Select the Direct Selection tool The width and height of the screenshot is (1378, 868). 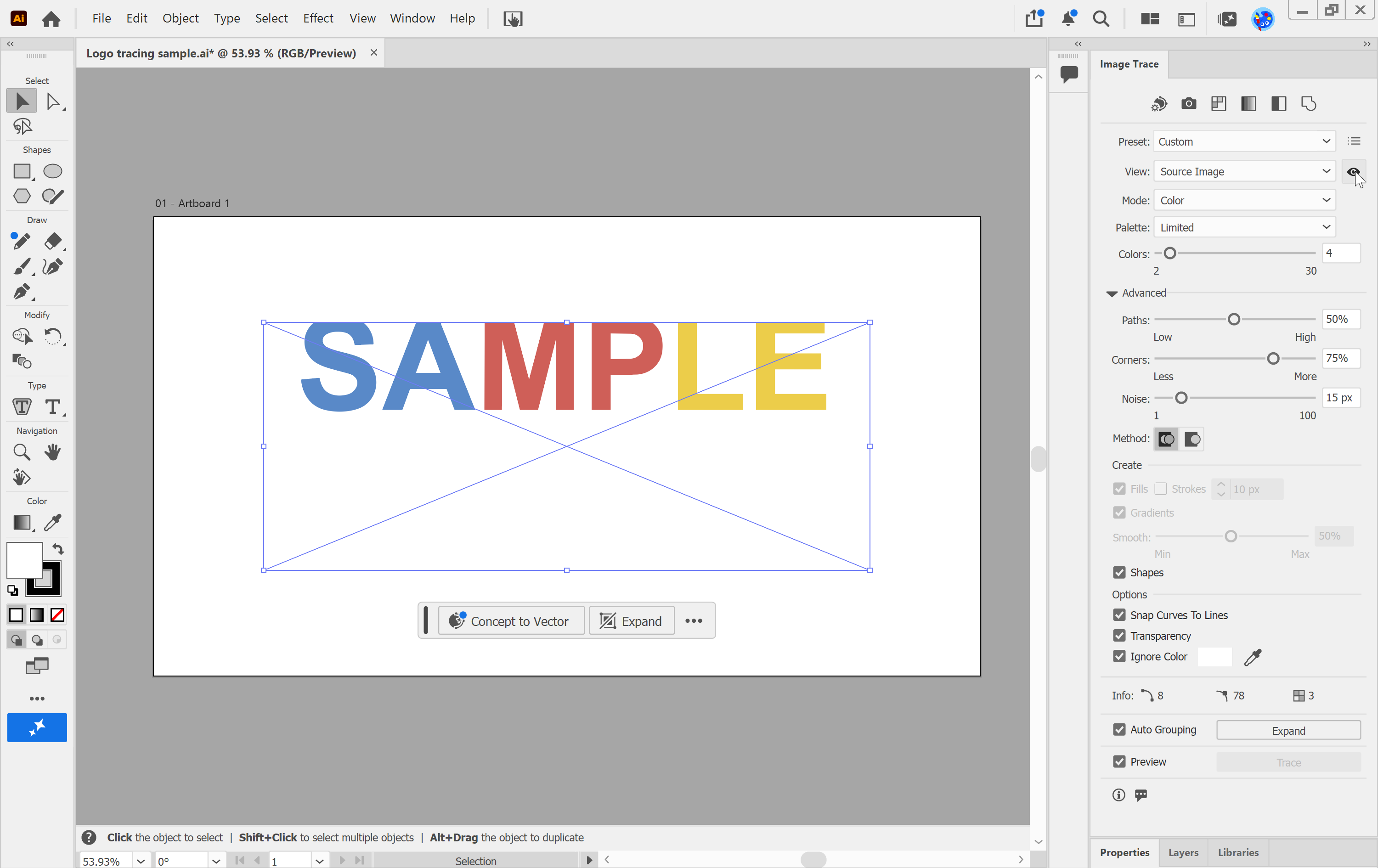[x=53, y=102]
